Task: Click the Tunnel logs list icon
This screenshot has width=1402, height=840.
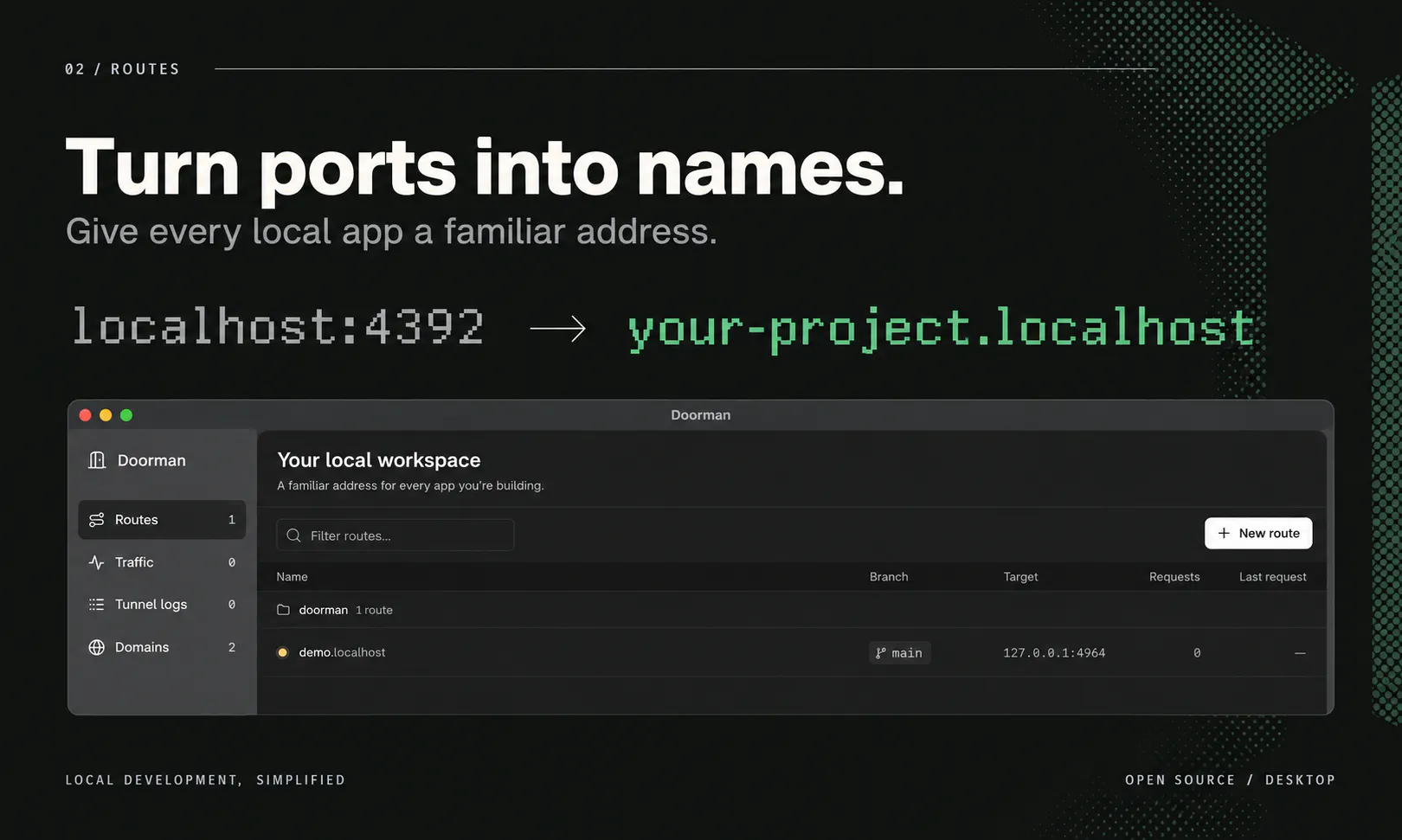Action: (97, 605)
